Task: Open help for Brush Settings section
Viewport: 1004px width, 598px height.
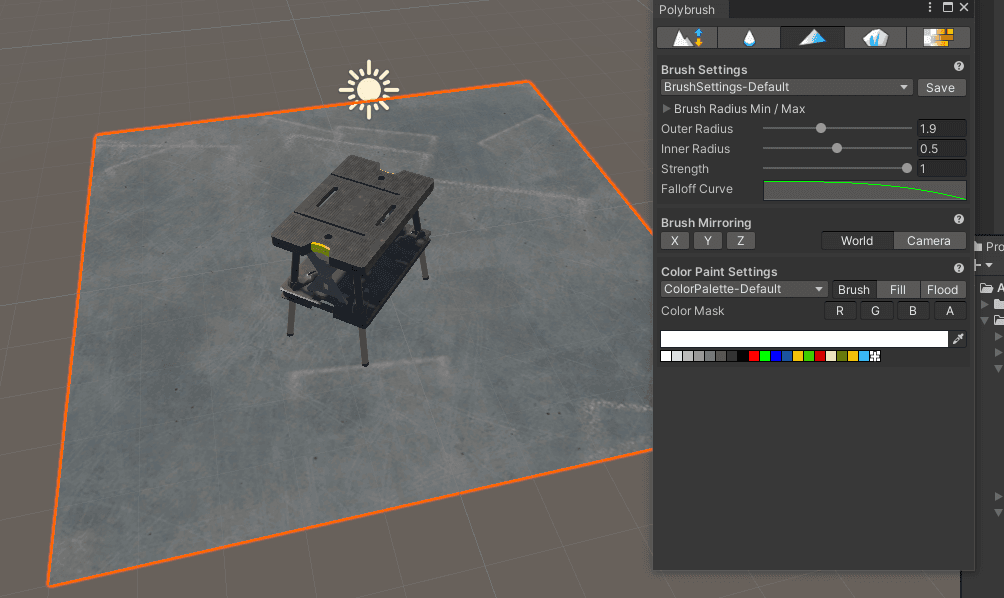Action: coord(959,66)
